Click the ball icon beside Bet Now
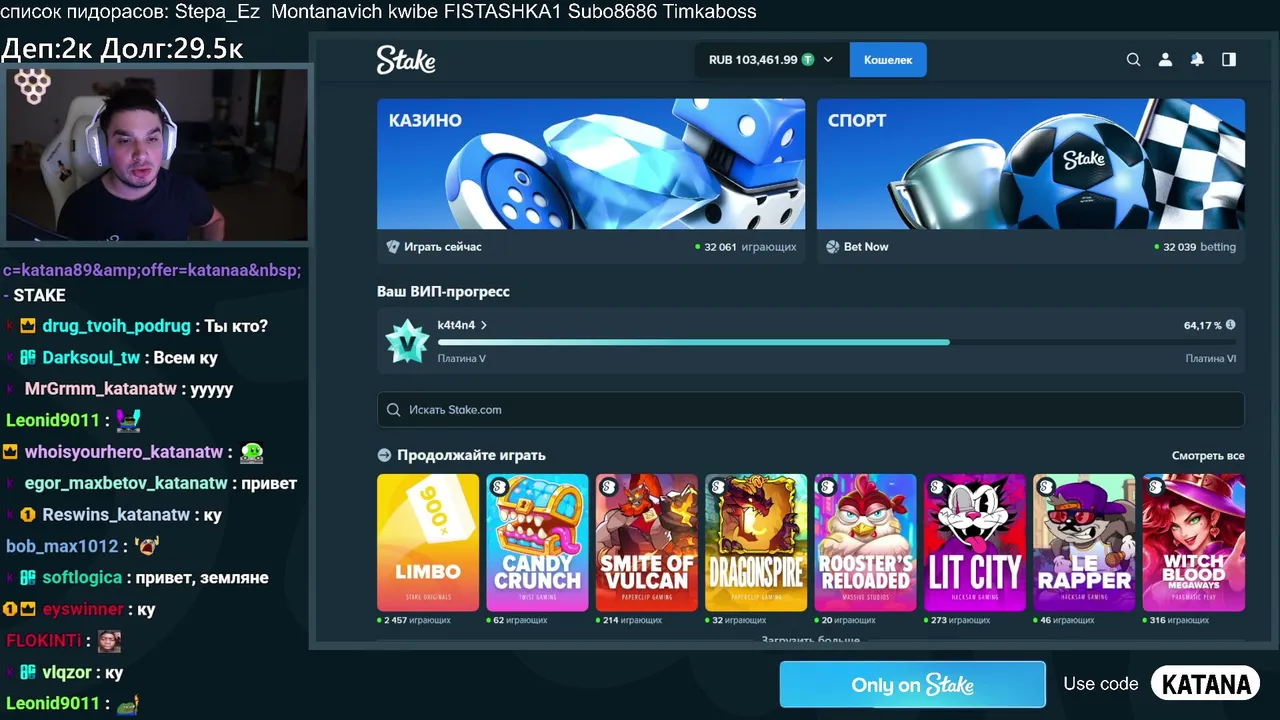 833,247
